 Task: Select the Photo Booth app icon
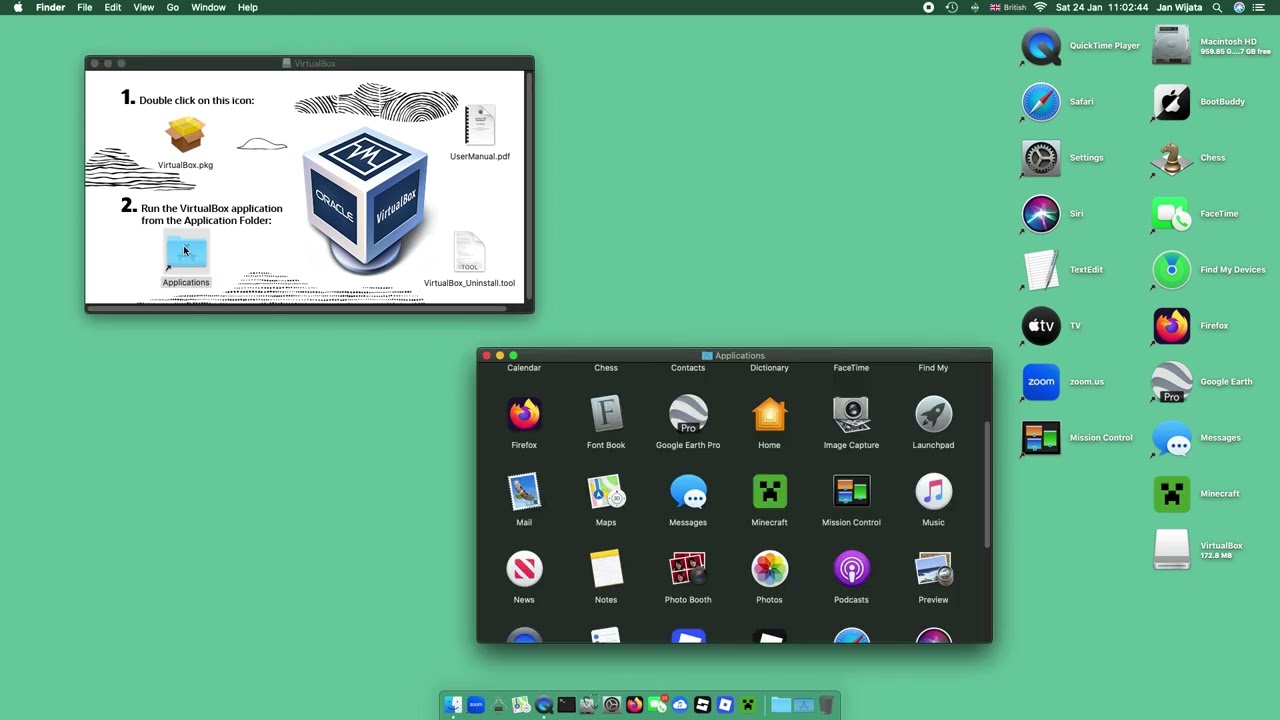[x=688, y=568]
